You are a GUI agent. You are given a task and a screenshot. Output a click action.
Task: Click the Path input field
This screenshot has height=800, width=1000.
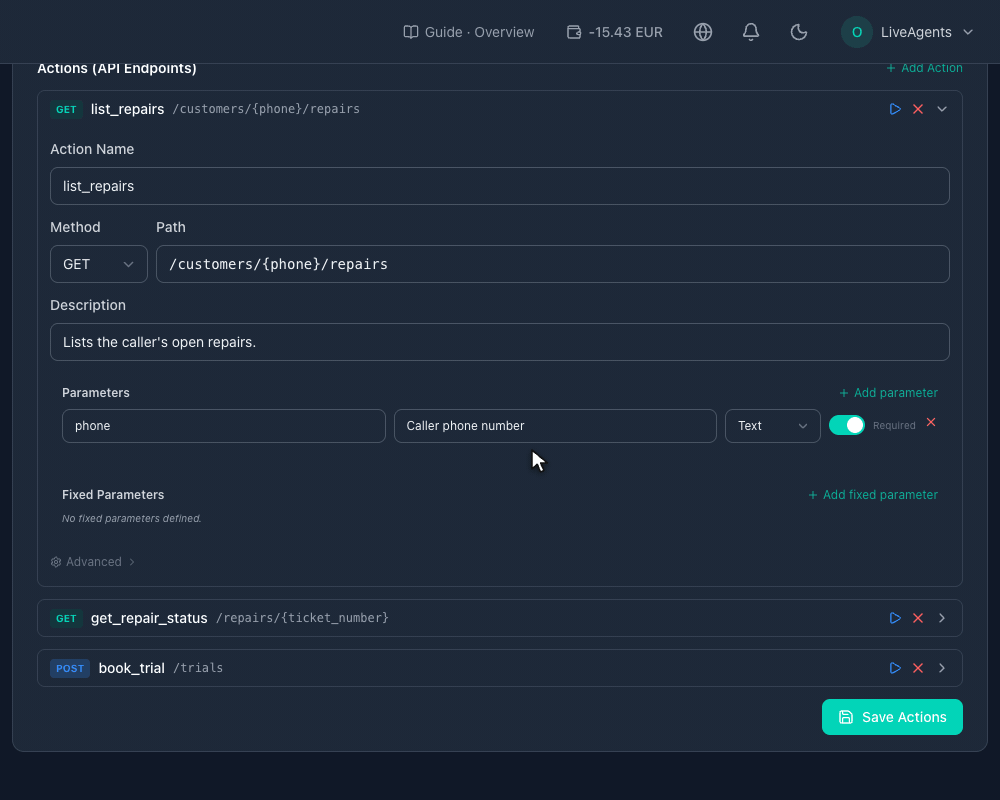coord(552,264)
